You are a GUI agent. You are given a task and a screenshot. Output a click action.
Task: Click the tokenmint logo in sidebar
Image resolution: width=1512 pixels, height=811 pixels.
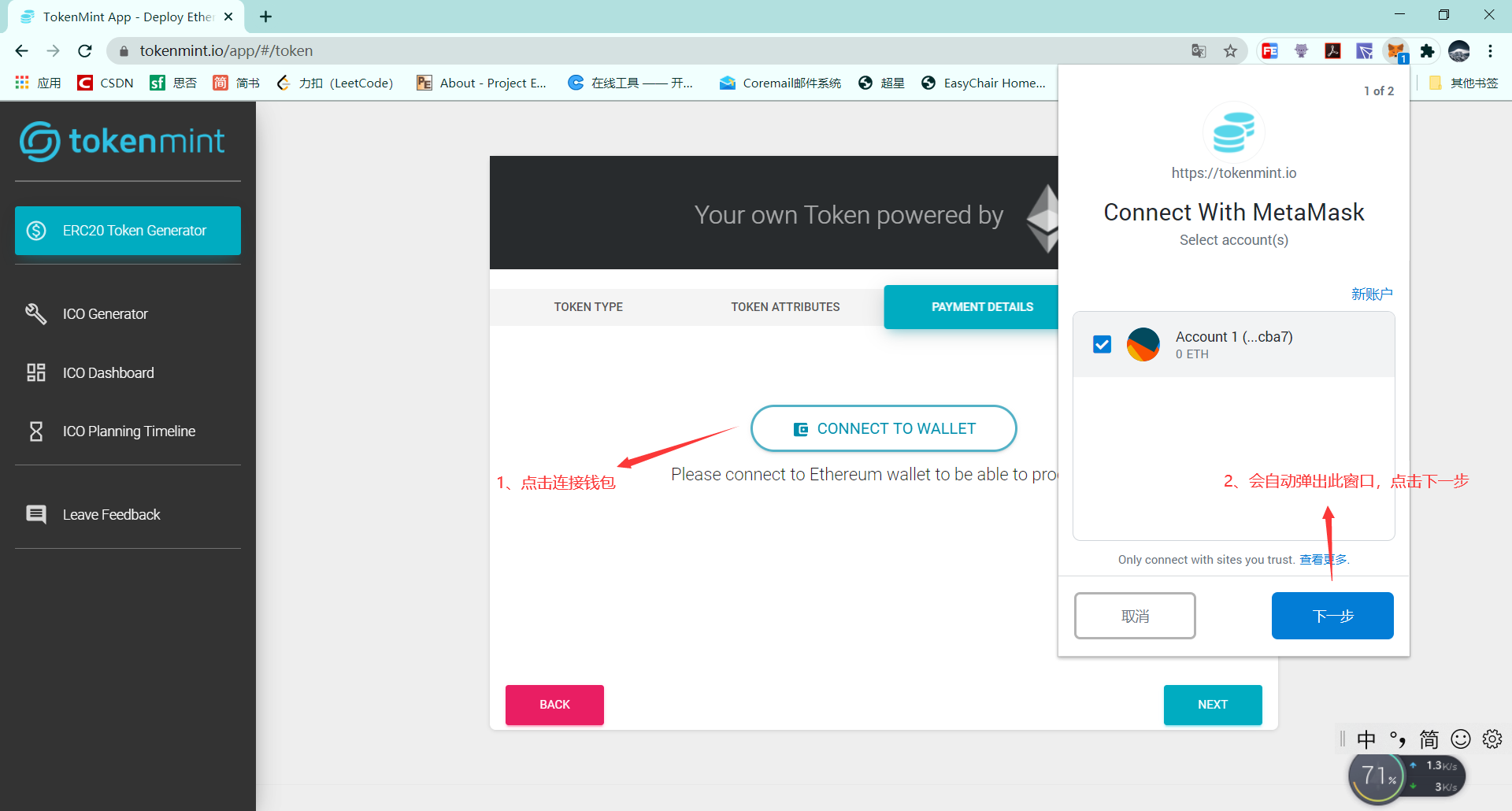click(122, 142)
